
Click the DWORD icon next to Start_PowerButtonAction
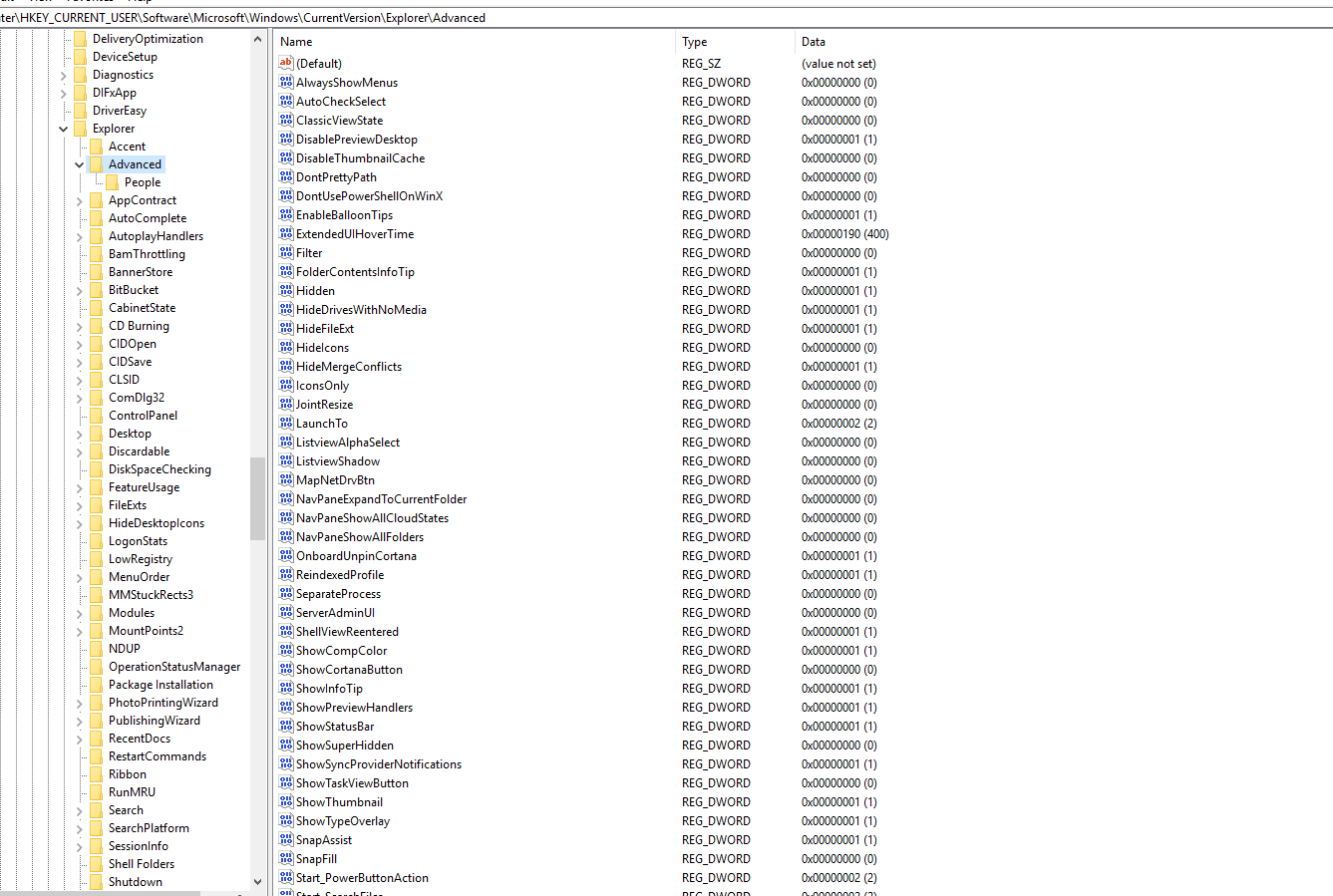286,877
